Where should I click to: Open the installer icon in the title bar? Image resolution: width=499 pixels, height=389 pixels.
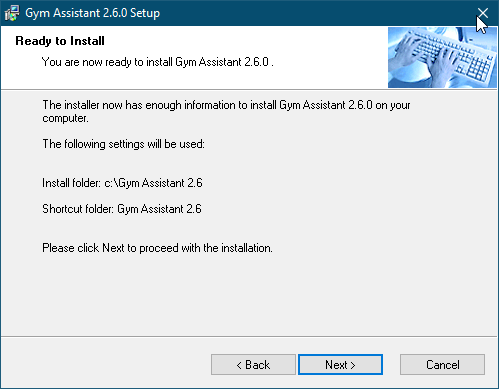(x=12, y=13)
